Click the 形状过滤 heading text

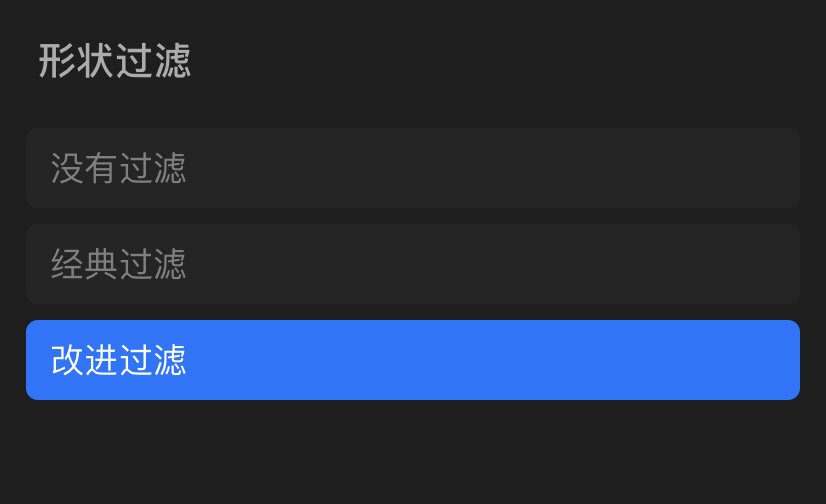pos(115,62)
